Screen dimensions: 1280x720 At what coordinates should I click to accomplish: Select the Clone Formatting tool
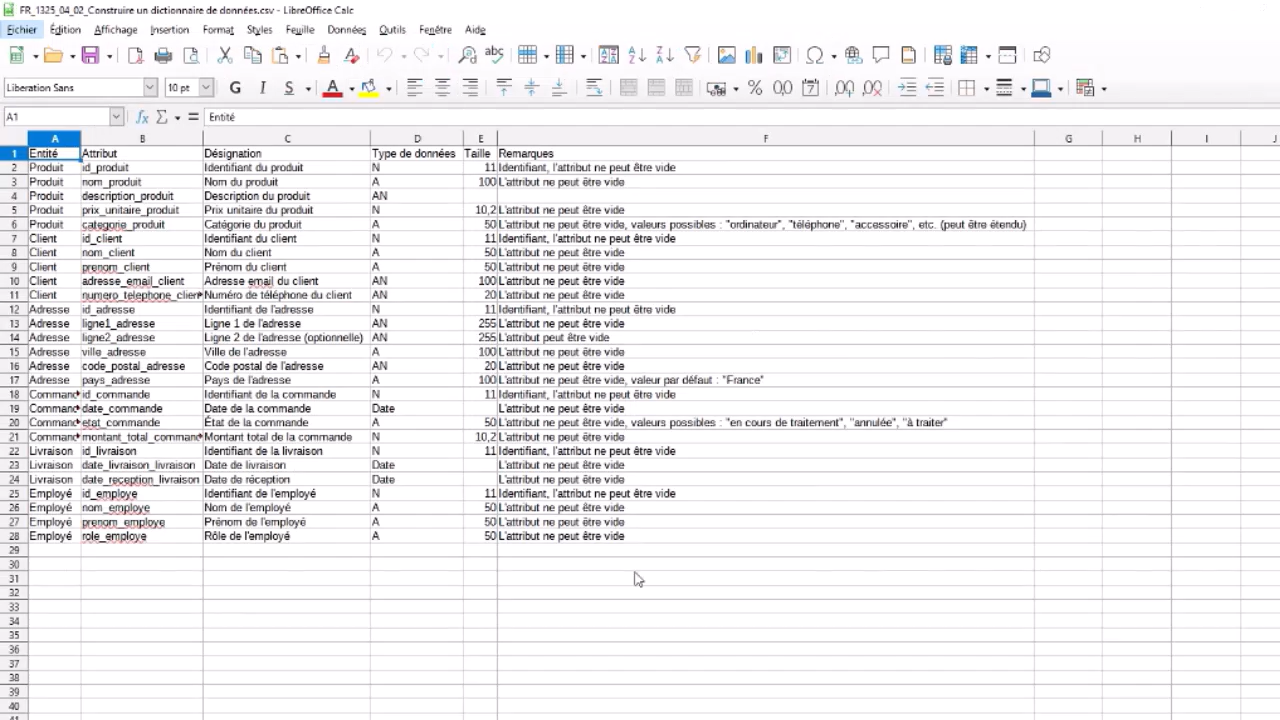pyautogui.click(x=323, y=55)
